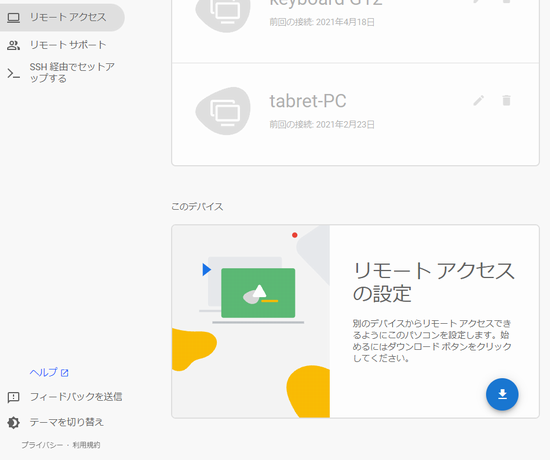The image size is (550, 460).
Task: Click the terminal prompt icon for SSH setup
Action: (x=13, y=73)
